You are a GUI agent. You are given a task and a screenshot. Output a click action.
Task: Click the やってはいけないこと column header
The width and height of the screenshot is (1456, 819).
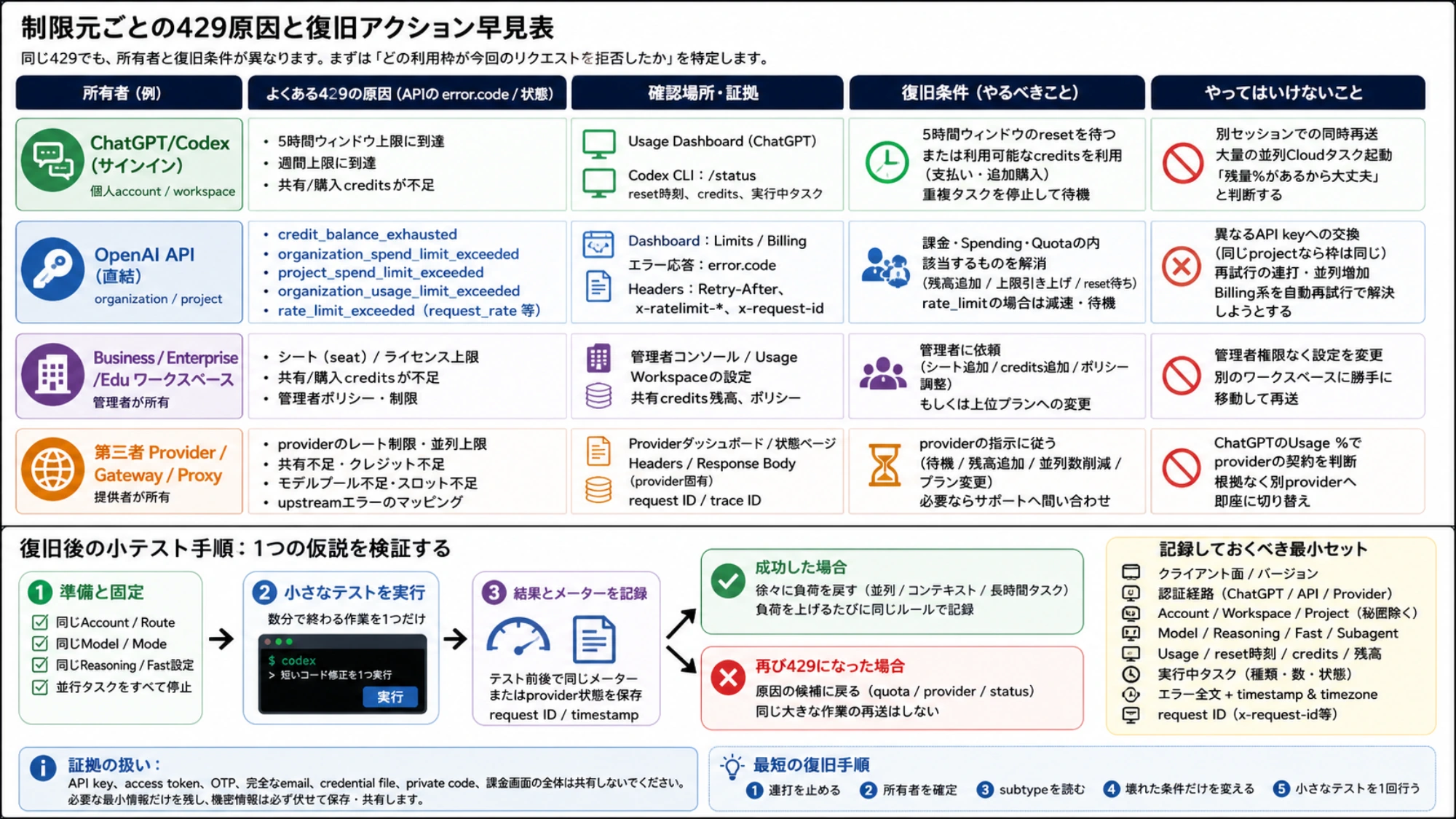coord(1287,92)
